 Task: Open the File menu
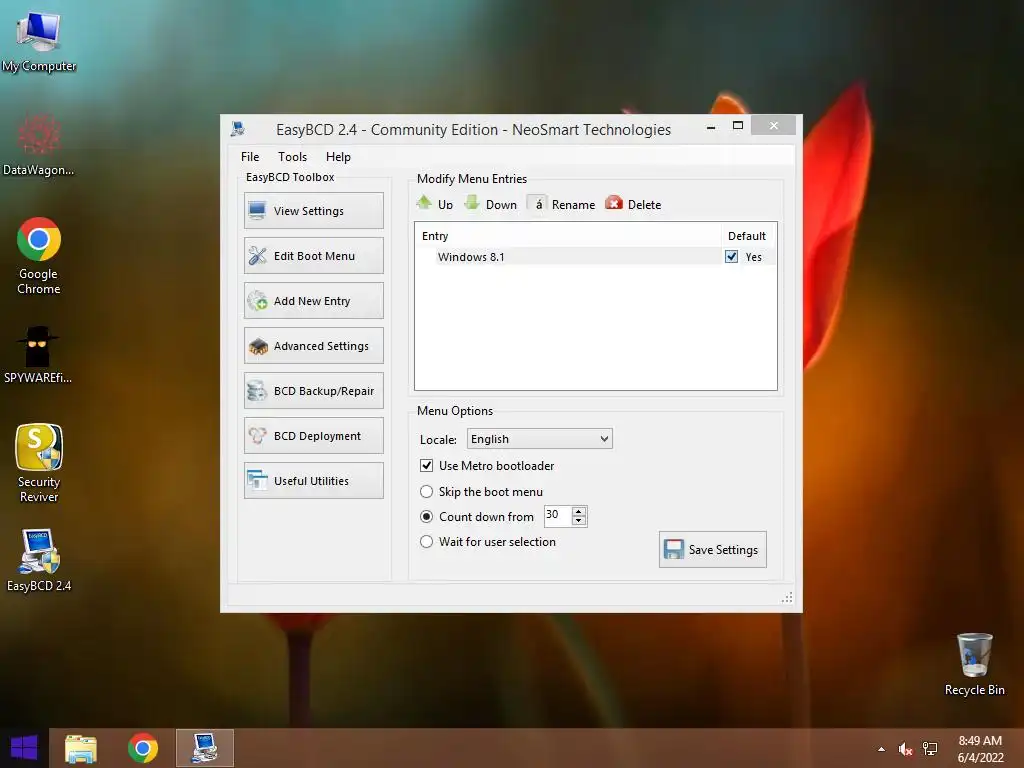point(249,157)
